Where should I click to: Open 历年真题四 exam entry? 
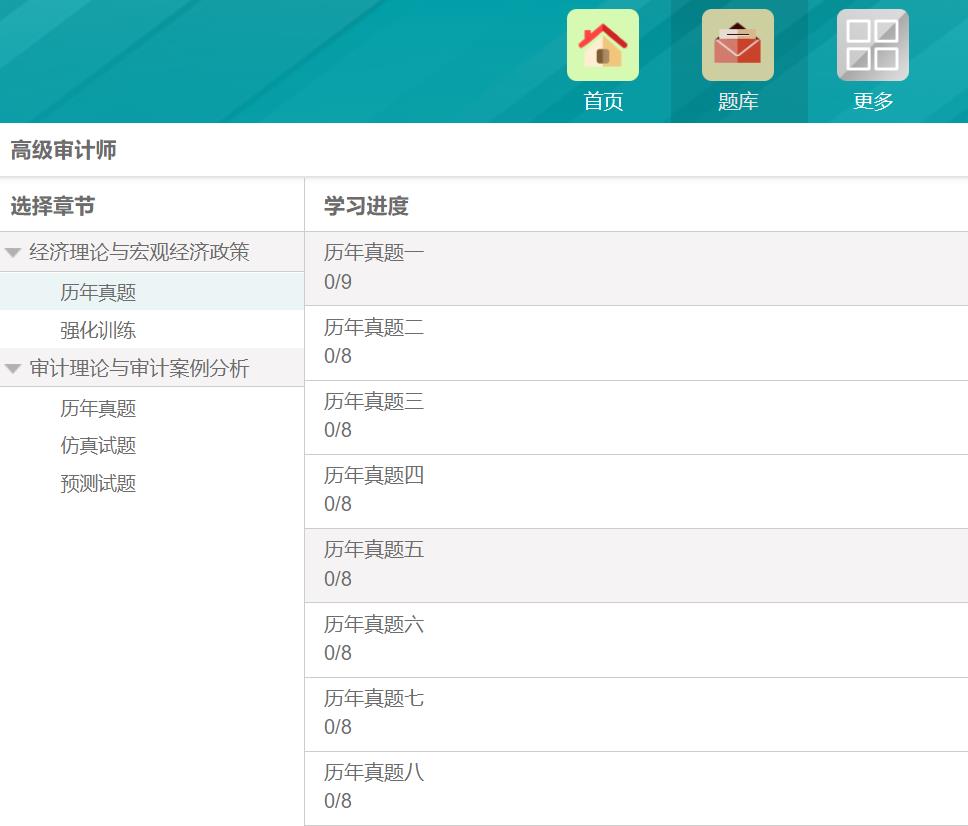[374, 475]
